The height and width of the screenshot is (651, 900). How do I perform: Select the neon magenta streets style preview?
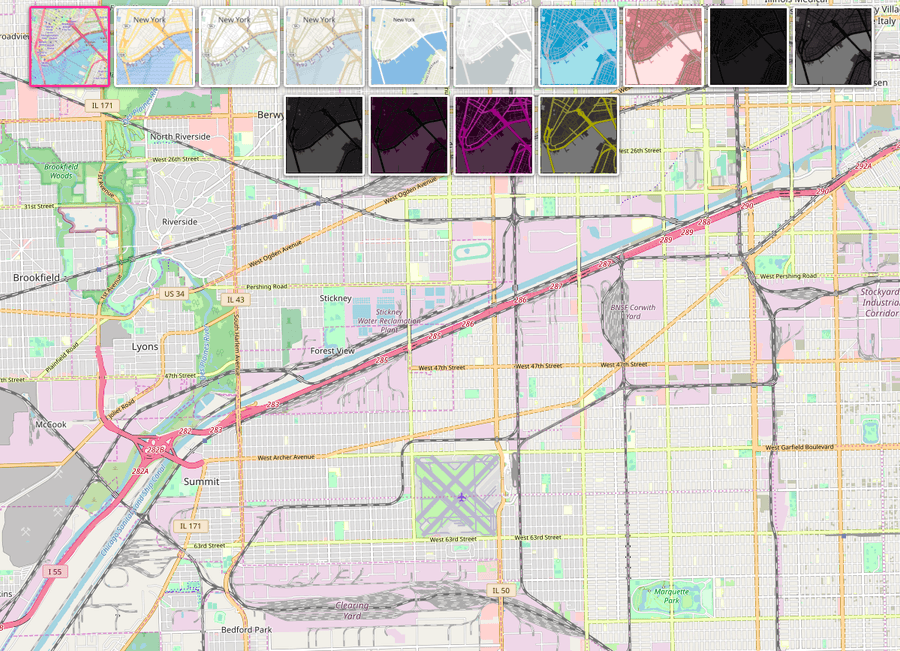click(493, 135)
